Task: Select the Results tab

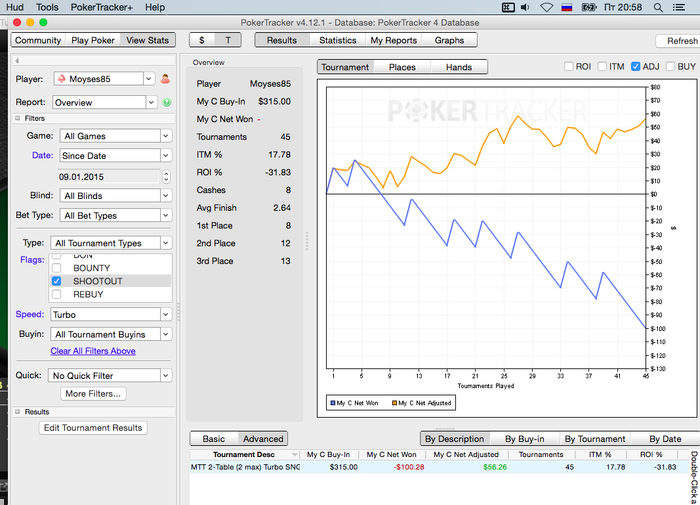Action: pos(282,40)
